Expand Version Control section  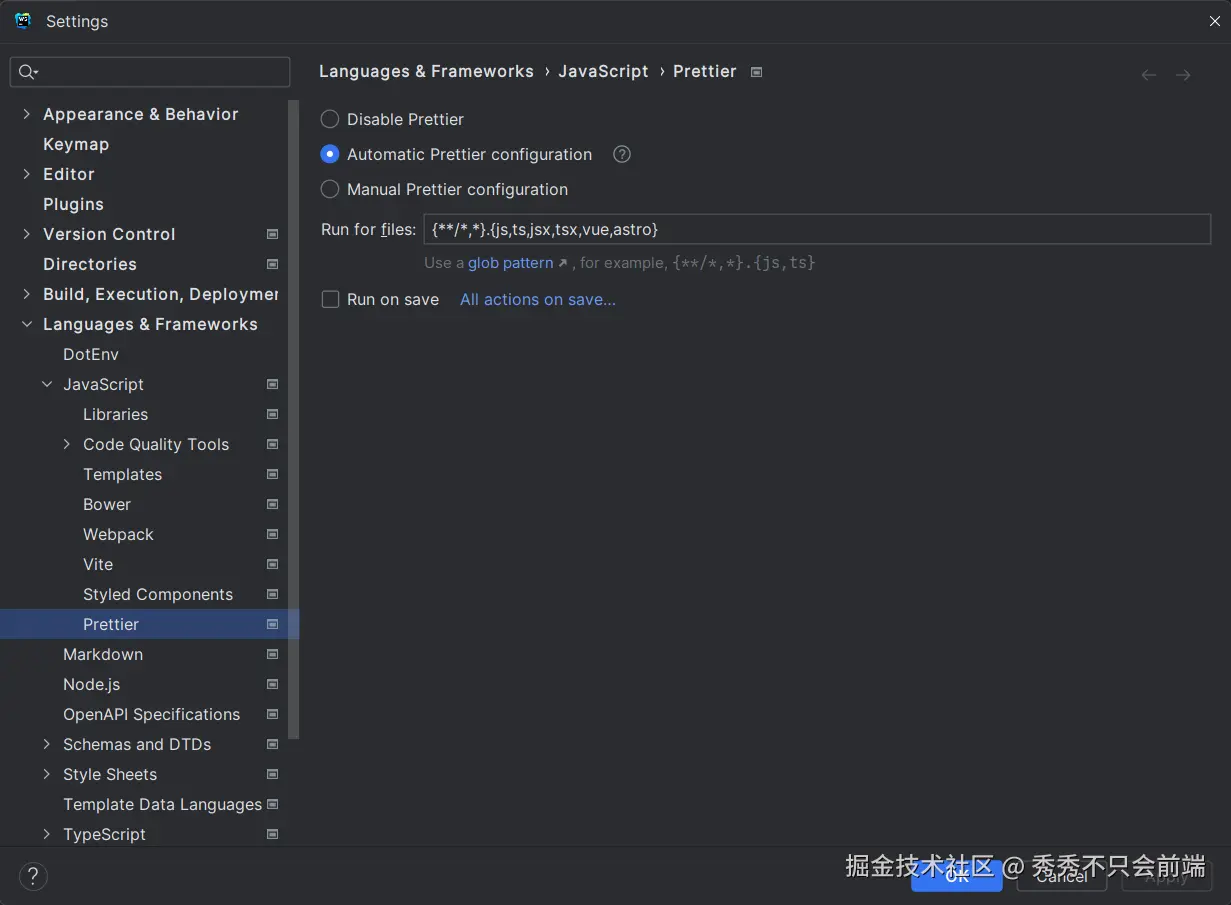point(26,234)
